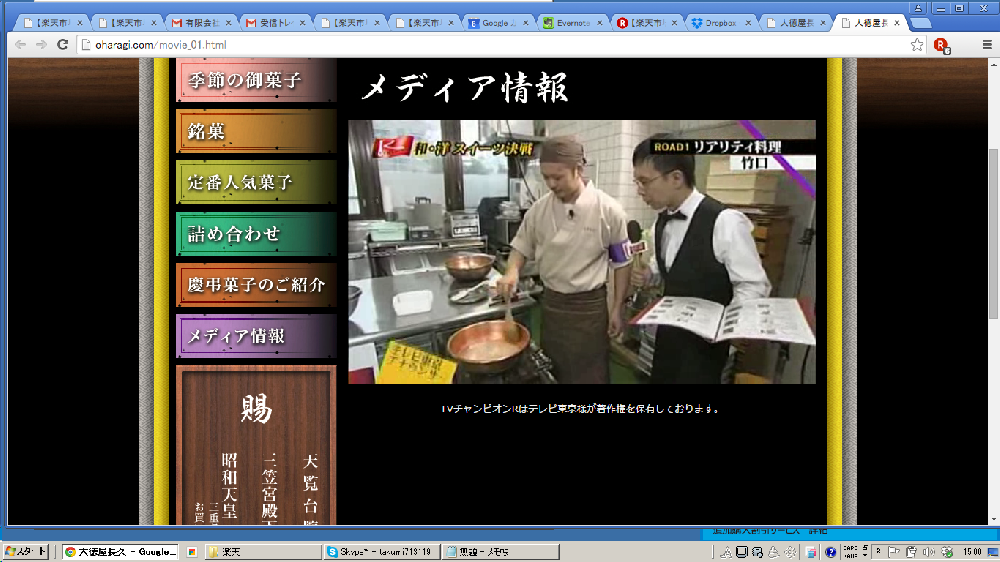Open 定番人気菓子 menu banner

click(x=256, y=182)
